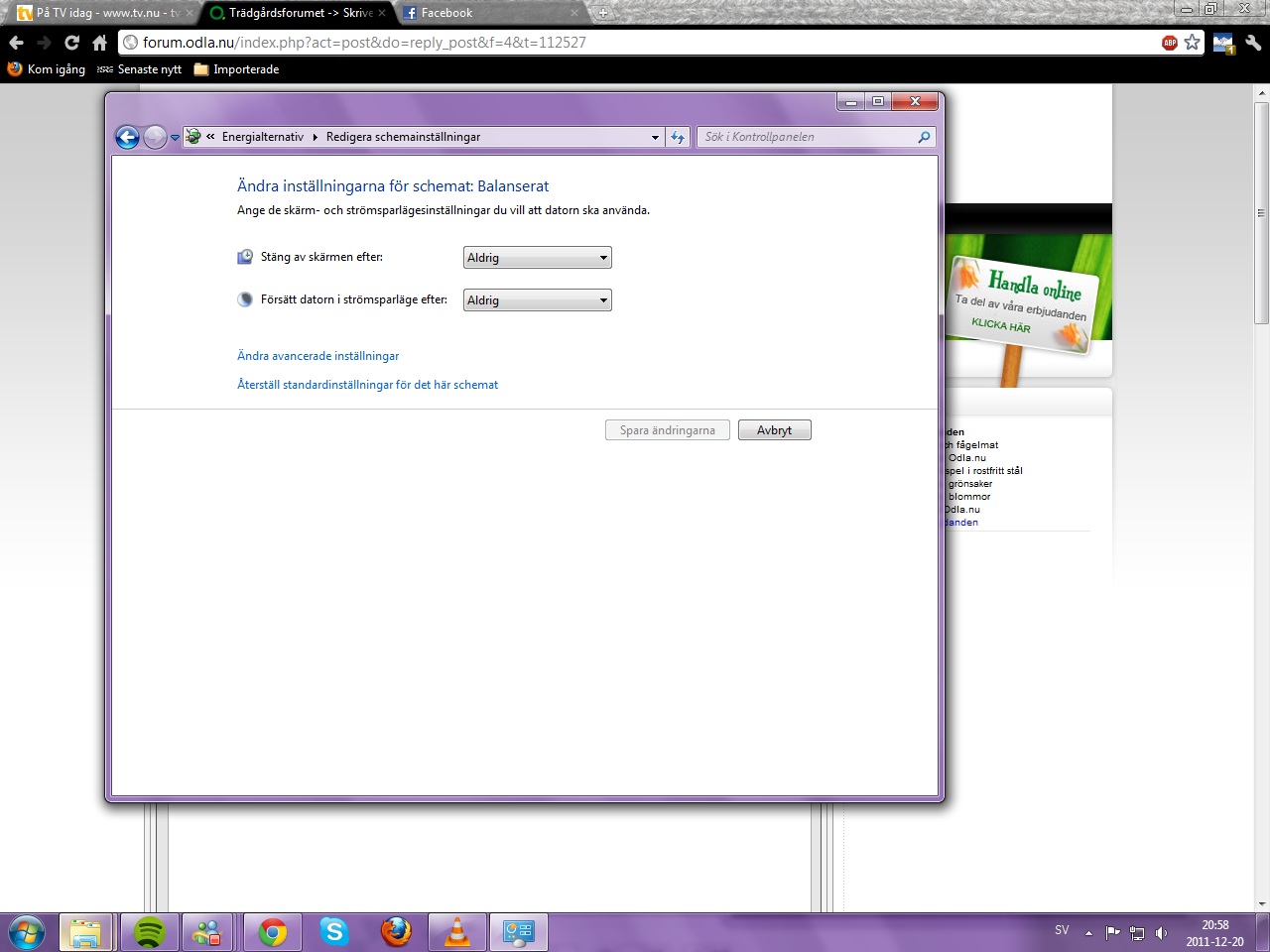Open 'Stäng av skärmen efter' dropdown
Viewport: 1270px width, 952px height.
538,258
